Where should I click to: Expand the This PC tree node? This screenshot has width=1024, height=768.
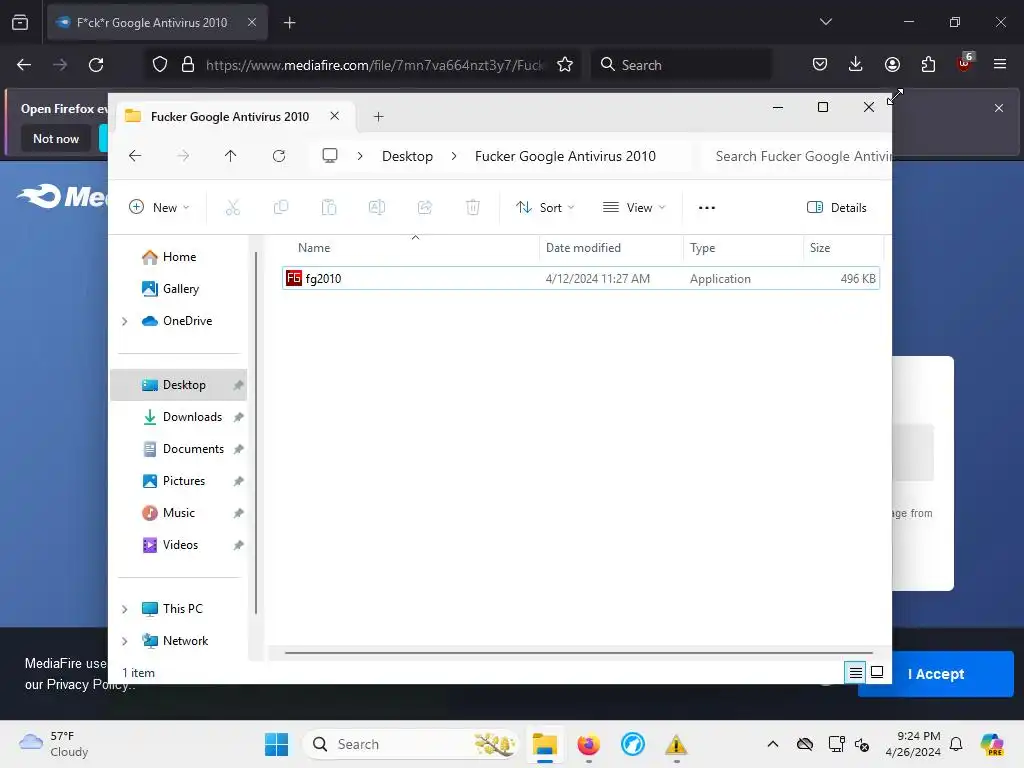[125, 609]
